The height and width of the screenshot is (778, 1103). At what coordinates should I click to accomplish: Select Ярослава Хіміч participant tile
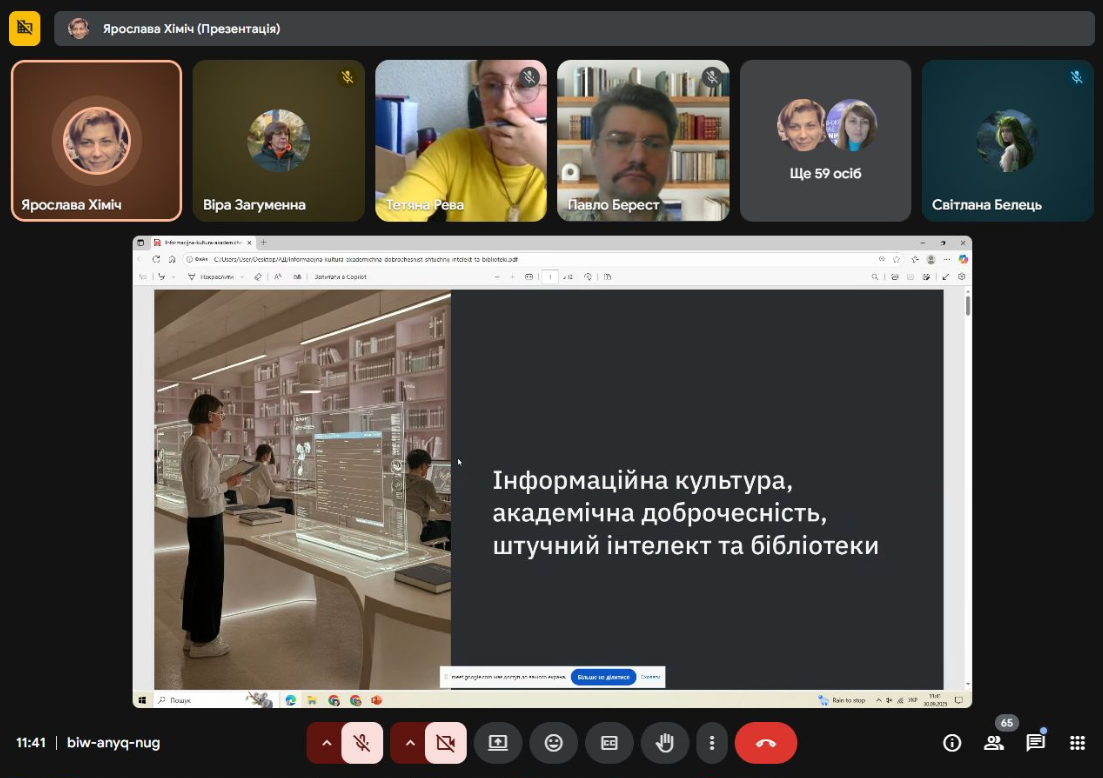tap(96, 141)
